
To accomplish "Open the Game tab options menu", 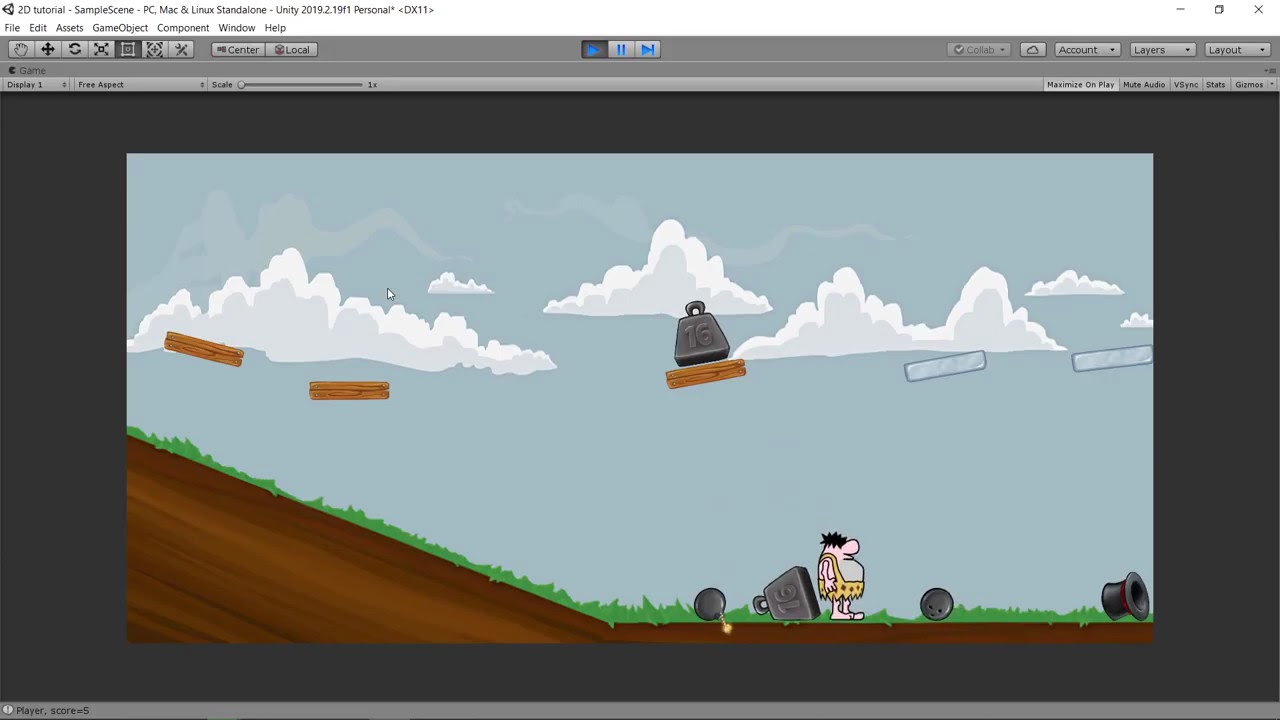I will coord(1270,70).
